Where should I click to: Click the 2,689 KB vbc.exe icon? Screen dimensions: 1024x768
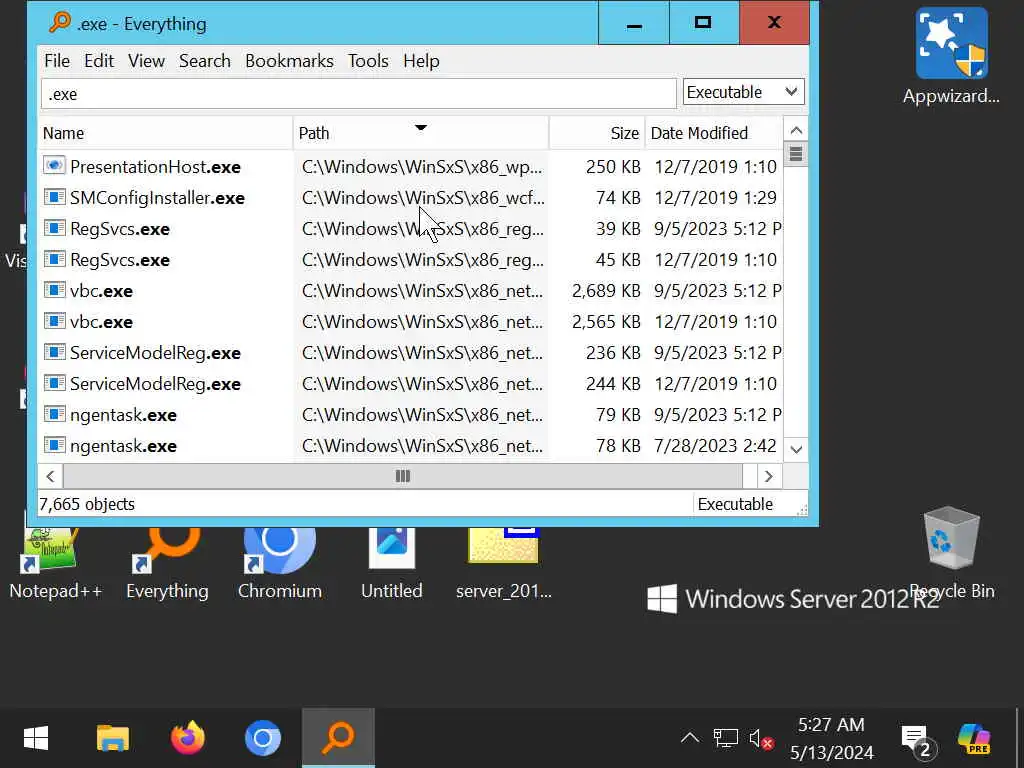point(54,290)
